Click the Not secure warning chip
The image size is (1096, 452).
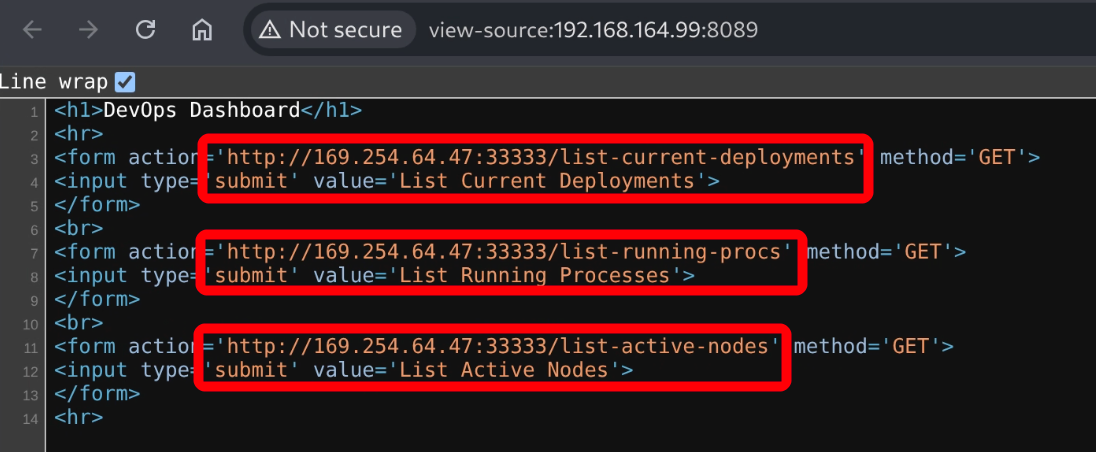click(x=333, y=30)
